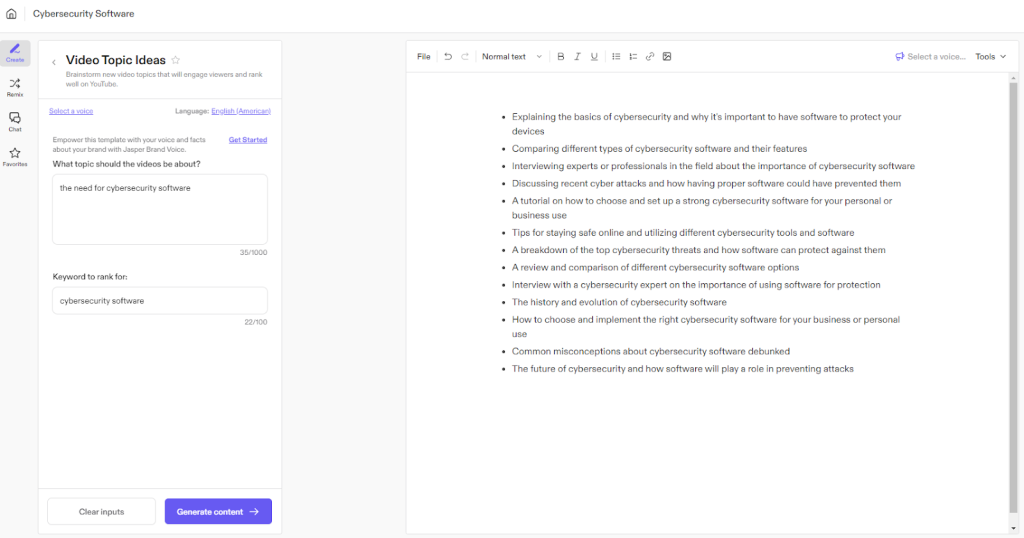1024x538 pixels.
Task: Insert an image from the toolbar
Action: click(x=667, y=57)
